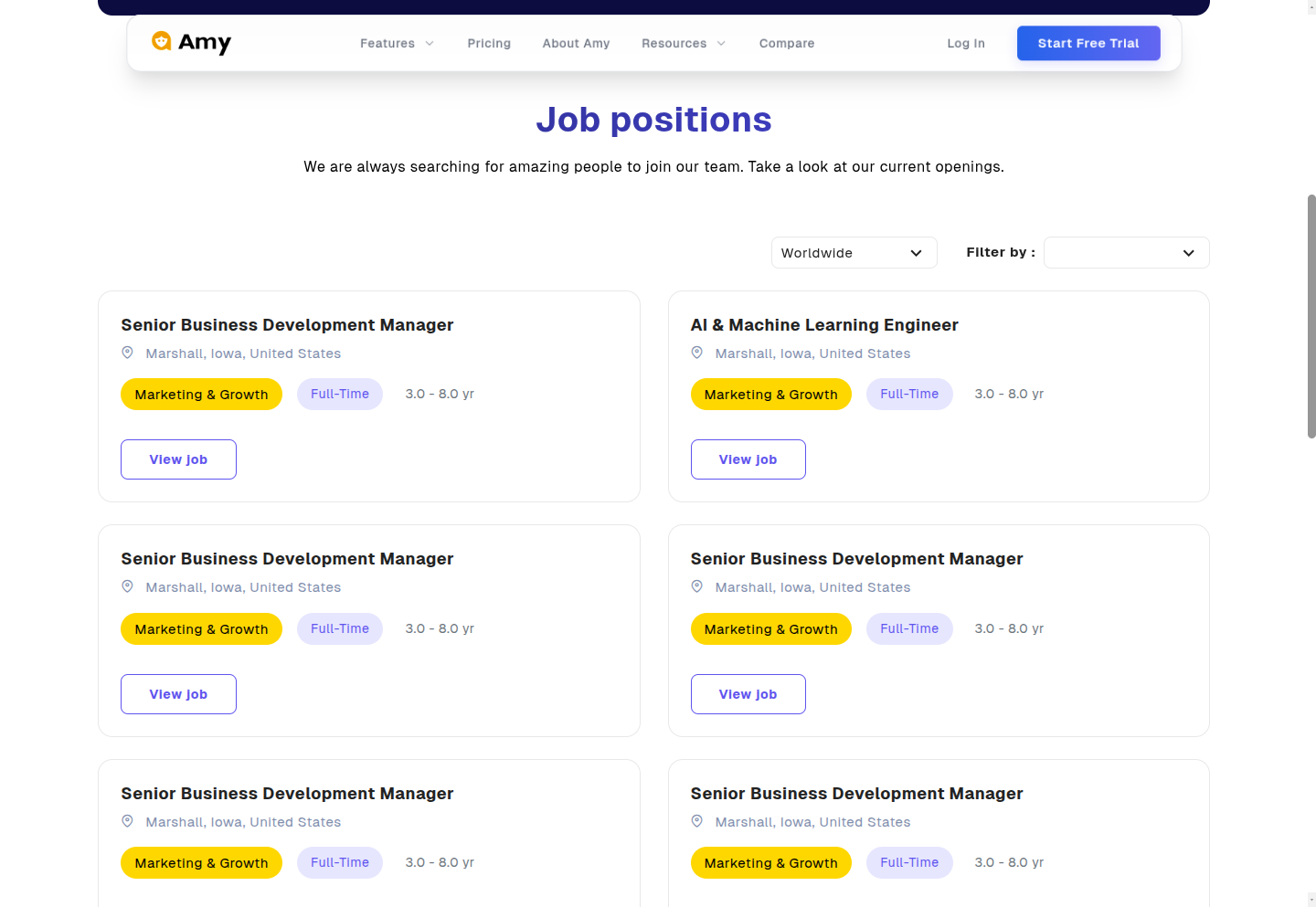Click the Amy logo icon
This screenshot has height=907, width=1316.
(162, 41)
